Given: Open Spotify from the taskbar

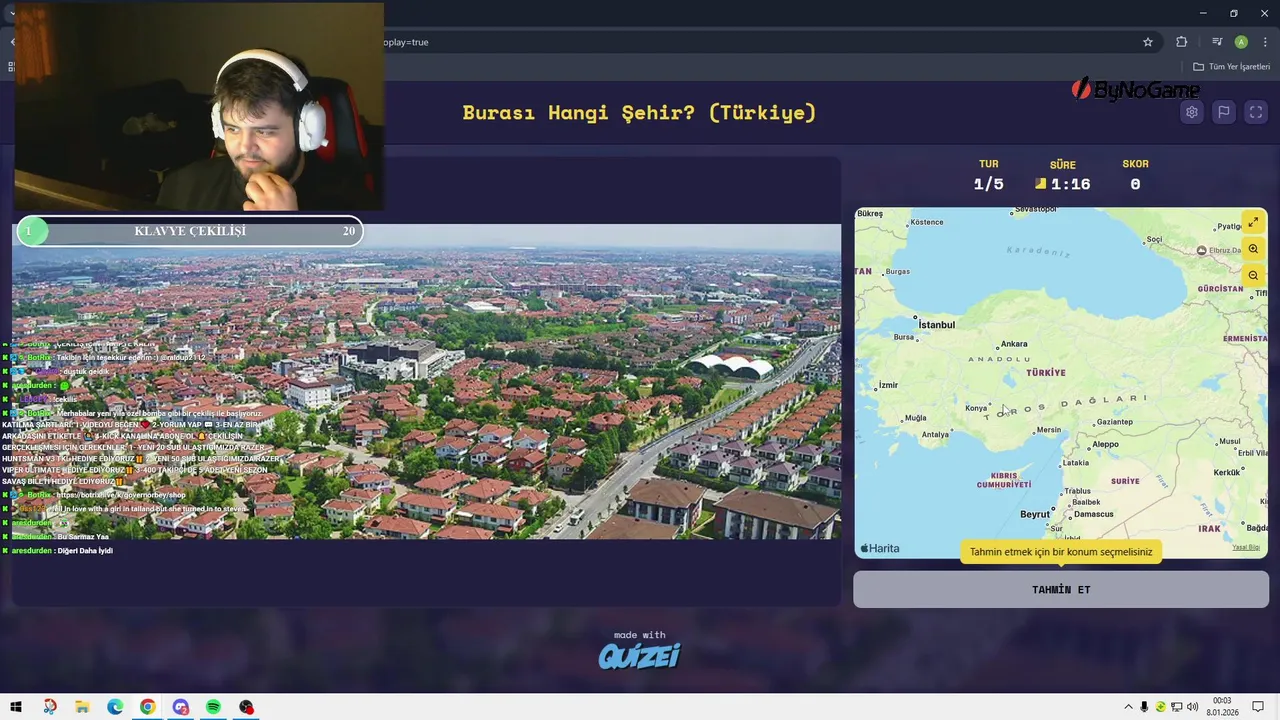Looking at the screenshot, I should (213, 707).
